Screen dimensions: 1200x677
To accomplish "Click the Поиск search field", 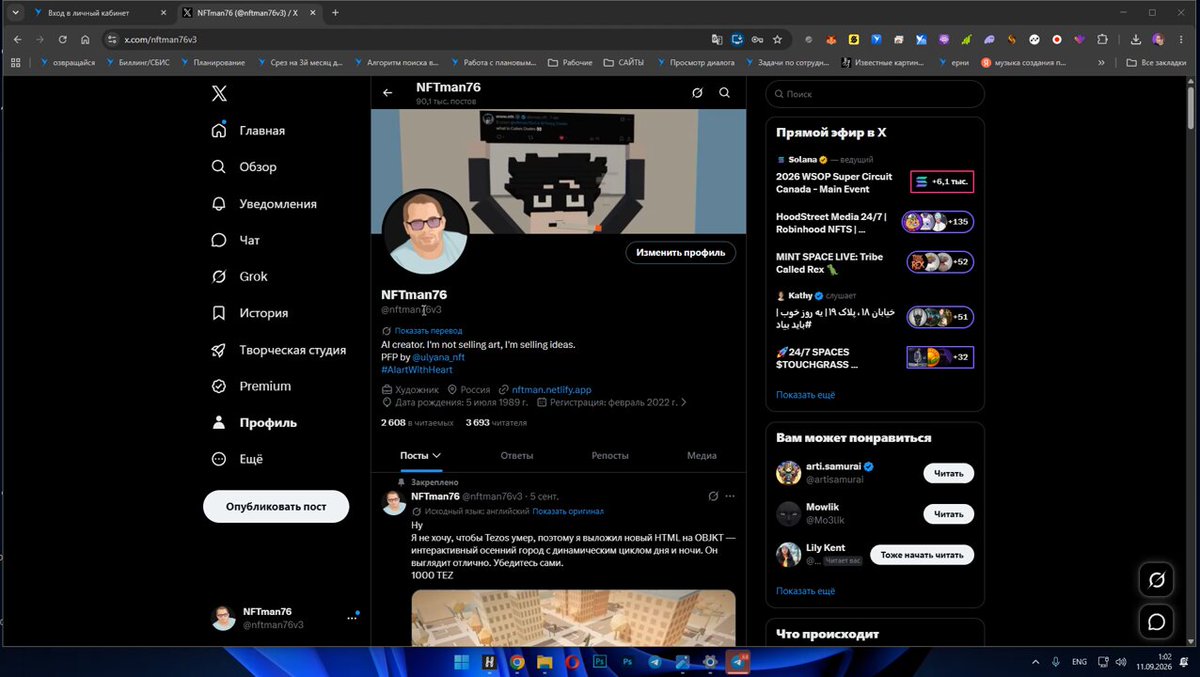I will tap(875, 94).
